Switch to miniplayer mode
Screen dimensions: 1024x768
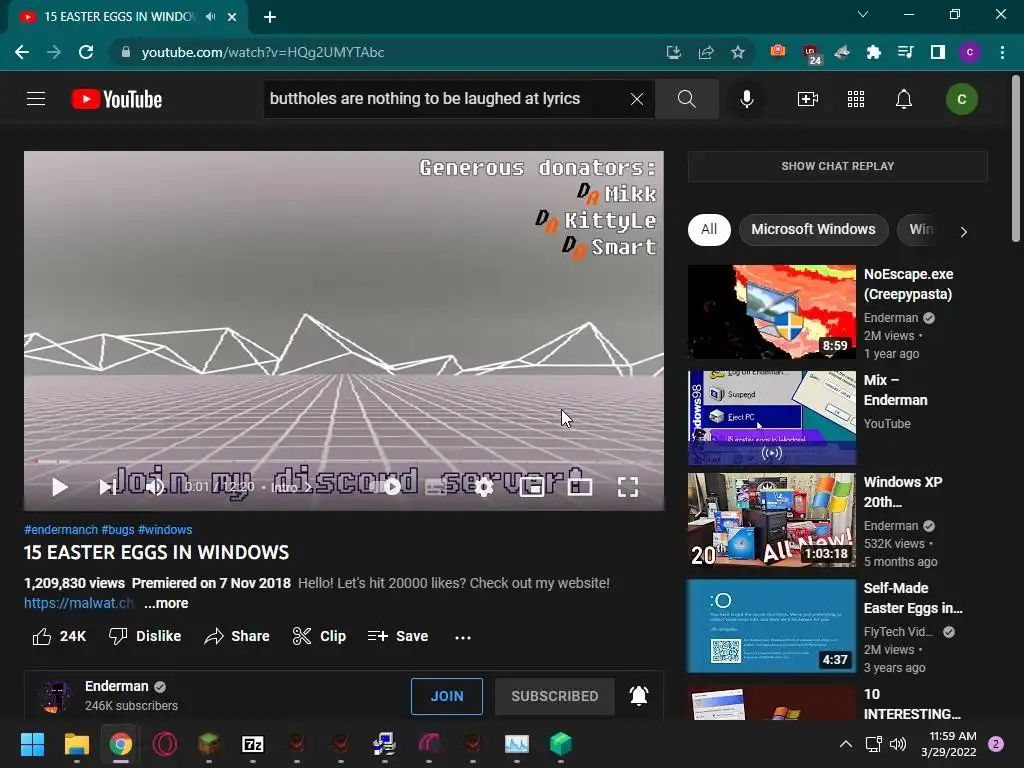[532, 487]
